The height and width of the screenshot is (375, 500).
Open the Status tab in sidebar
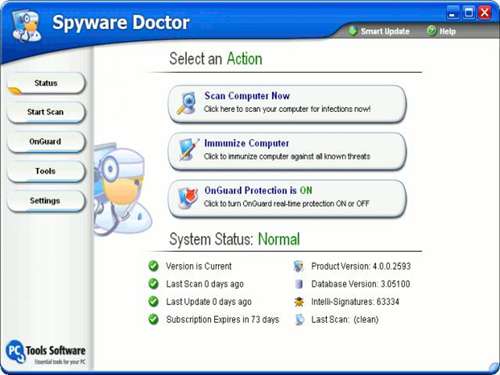[x=46, y=83]
